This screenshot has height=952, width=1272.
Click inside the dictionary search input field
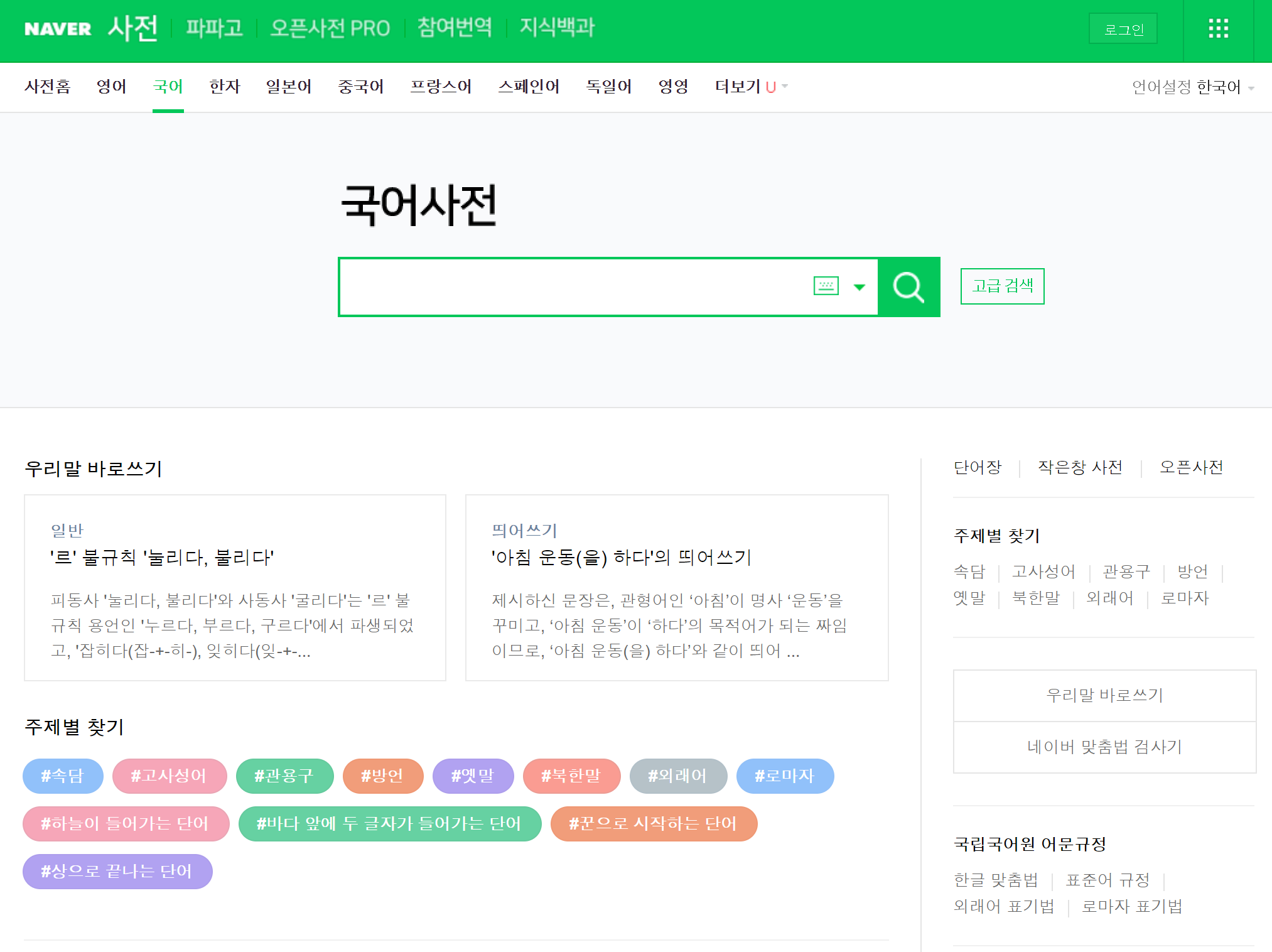[x=565, y=287]
